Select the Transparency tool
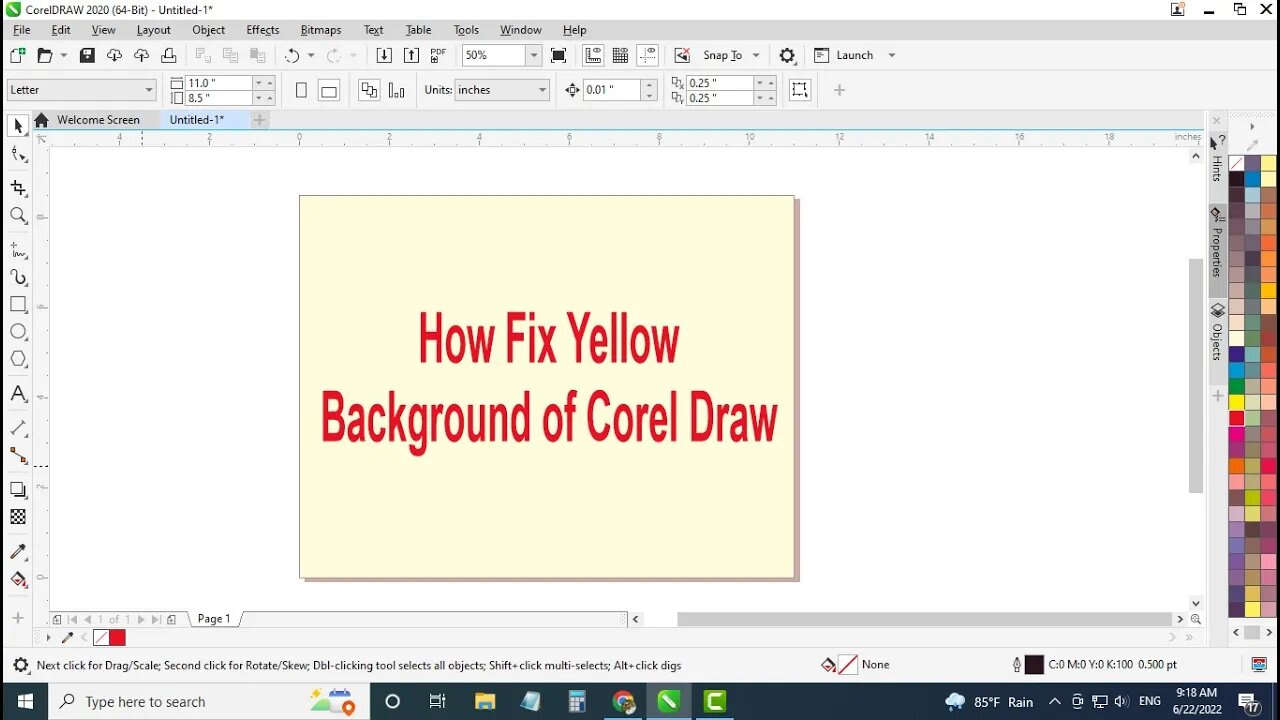1280x720 pixels. (x=18, y=517)
